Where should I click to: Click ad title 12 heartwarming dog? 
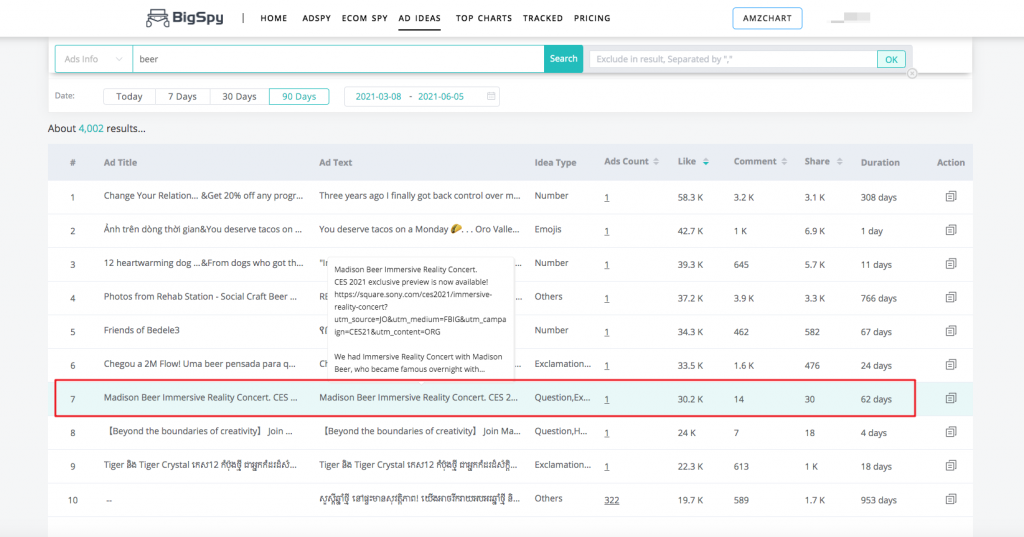coord(203,263)
